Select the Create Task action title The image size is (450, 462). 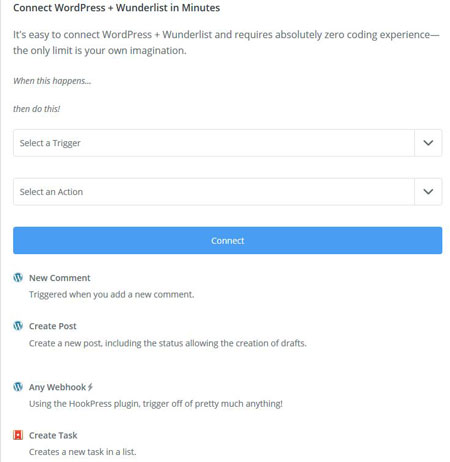tap(53, 435)
